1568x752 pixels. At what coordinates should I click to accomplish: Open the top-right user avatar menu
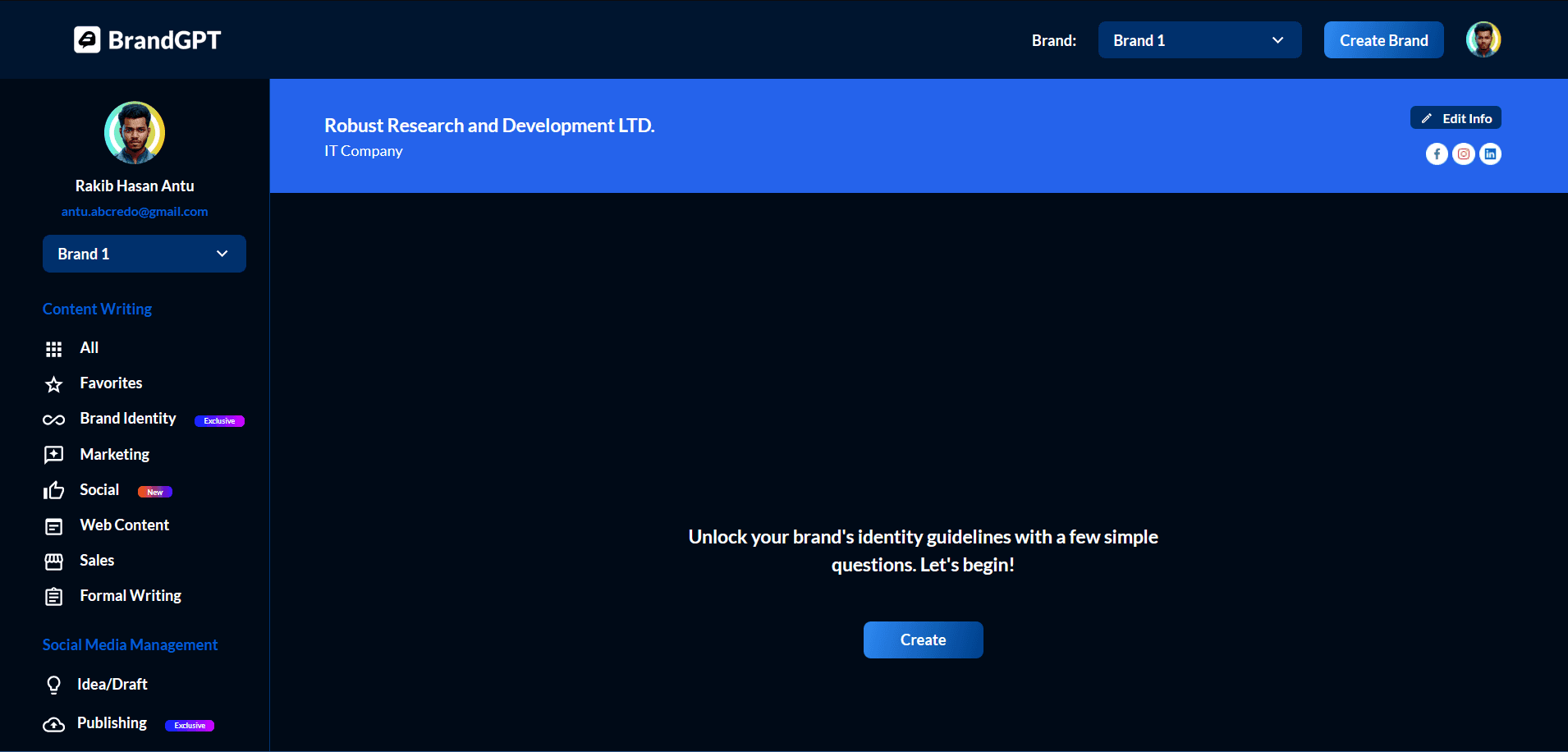point(1483,39)
